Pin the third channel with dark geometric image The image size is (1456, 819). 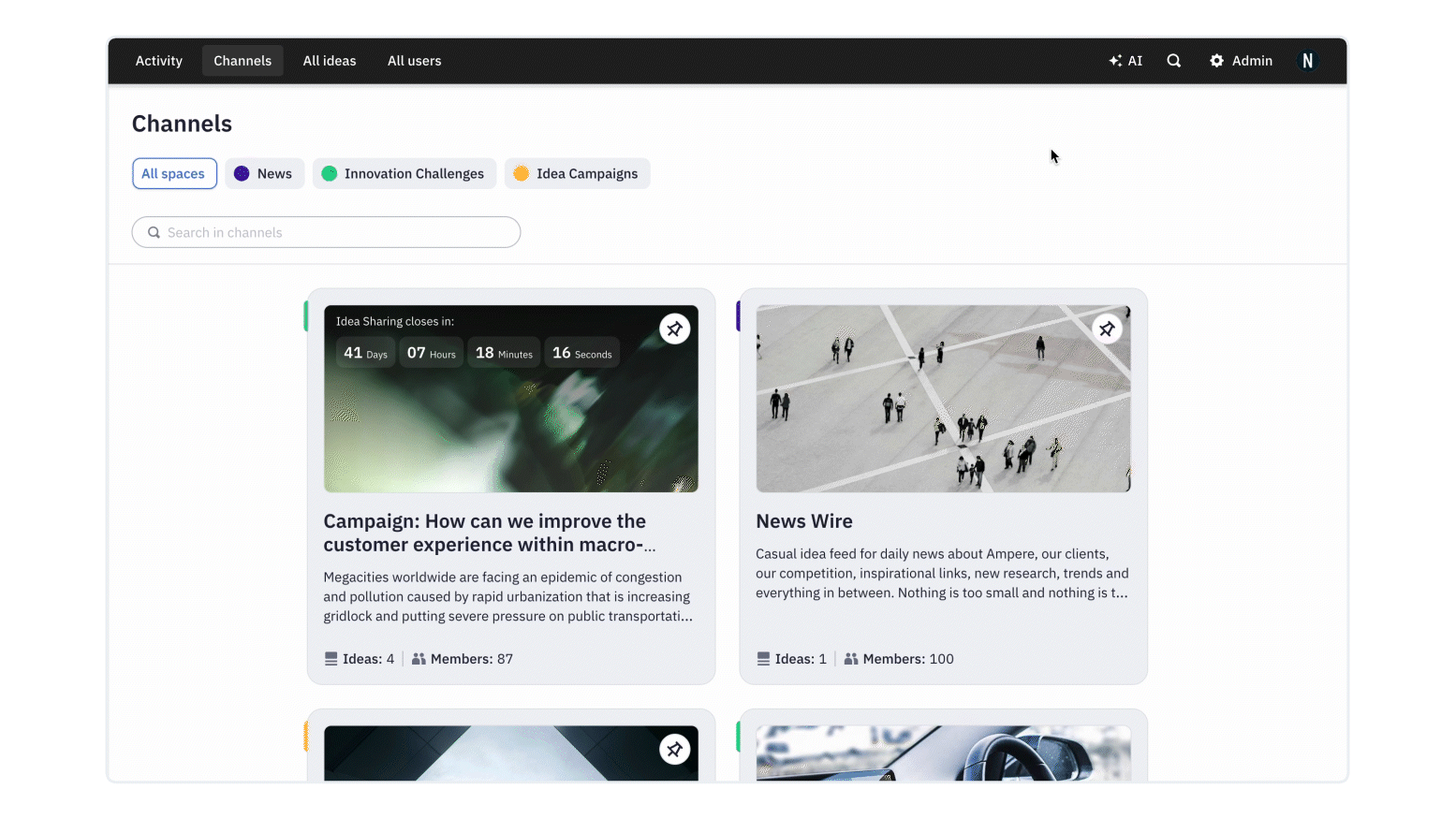674,749
